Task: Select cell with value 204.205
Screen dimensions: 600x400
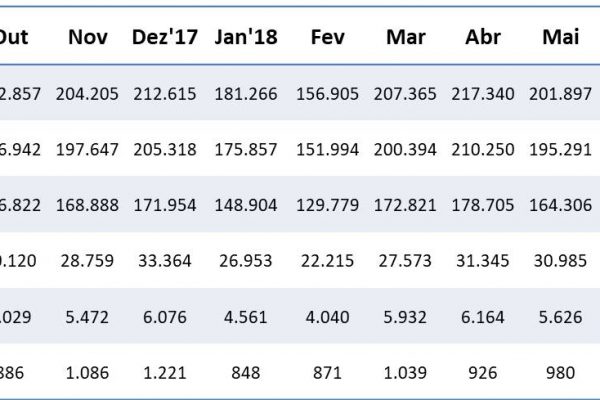Action: coord(88,93)
